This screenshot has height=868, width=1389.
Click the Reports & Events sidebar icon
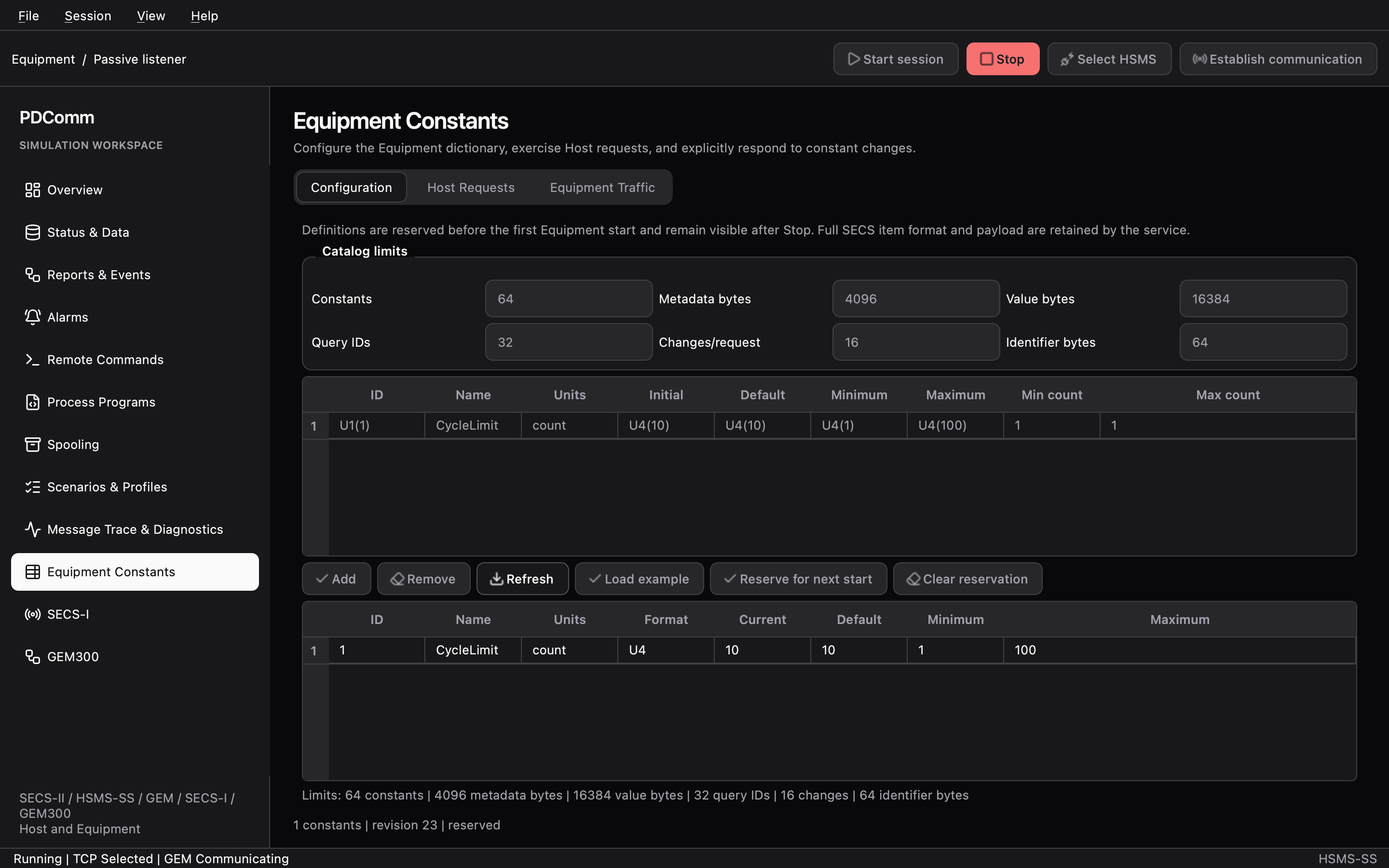[33, 275]
